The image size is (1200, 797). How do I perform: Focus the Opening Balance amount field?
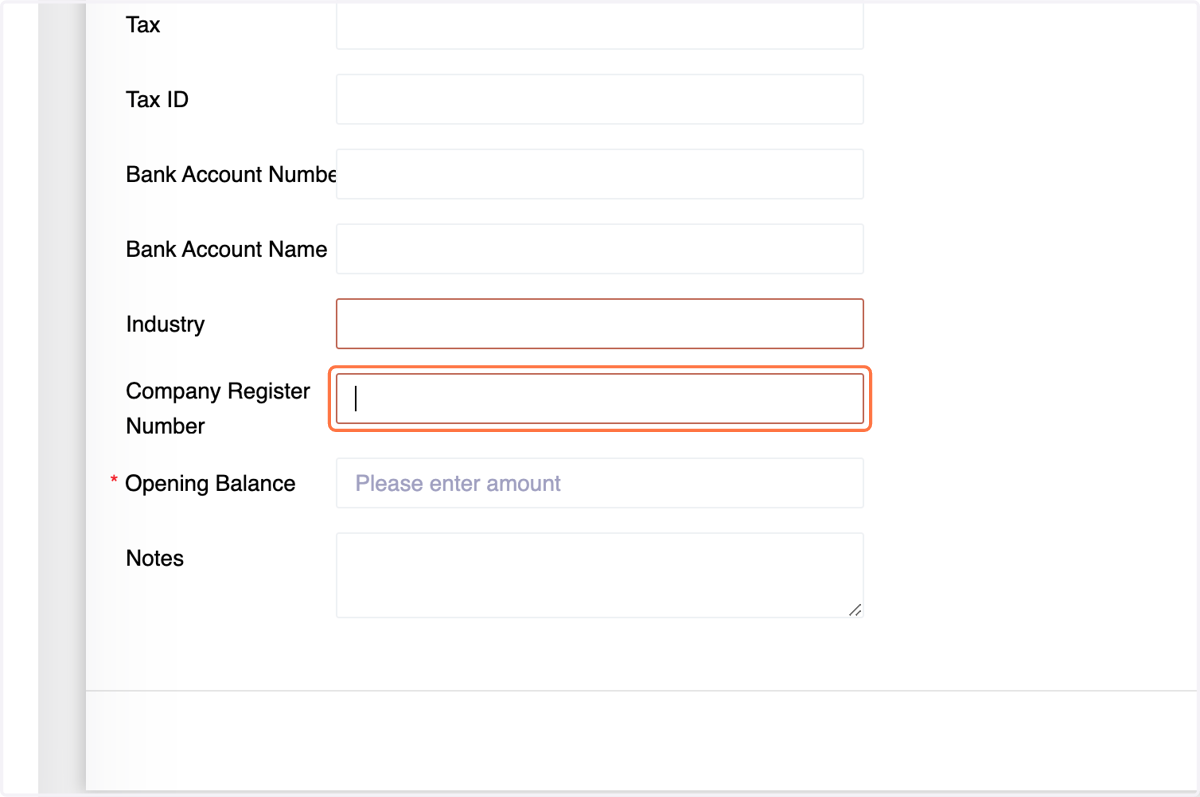click(x=600, y=483)
